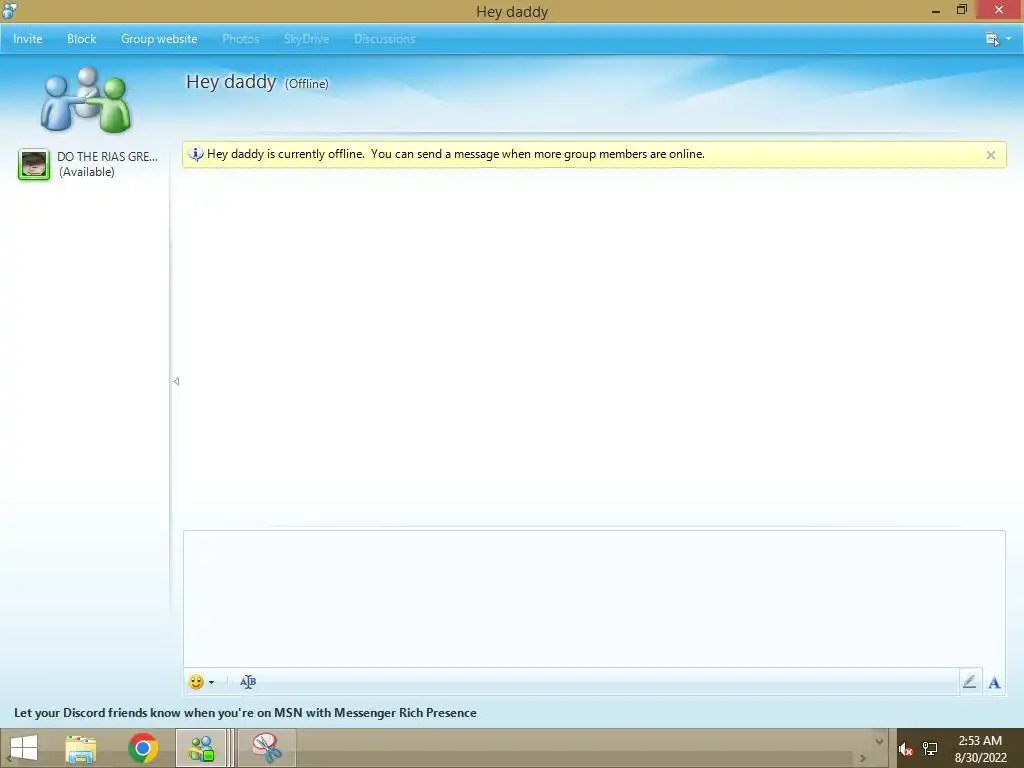Expand the menu dropdown arrow at top right
This screenshot has width=1024, height=768.
pos(1008,39)
